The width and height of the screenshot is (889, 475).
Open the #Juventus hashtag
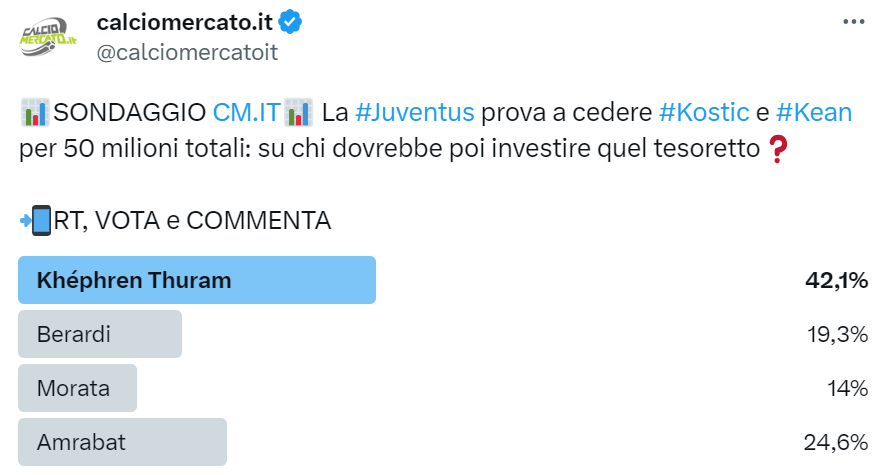(414, 112)
